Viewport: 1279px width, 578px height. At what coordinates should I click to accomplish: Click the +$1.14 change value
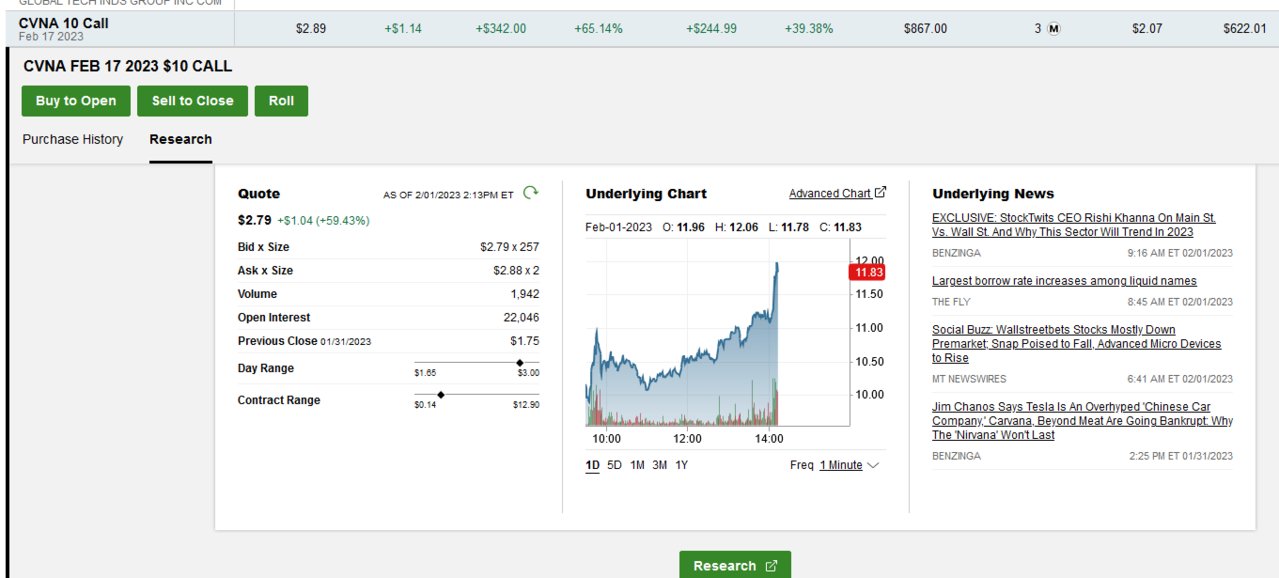click(x=403, y=29)
